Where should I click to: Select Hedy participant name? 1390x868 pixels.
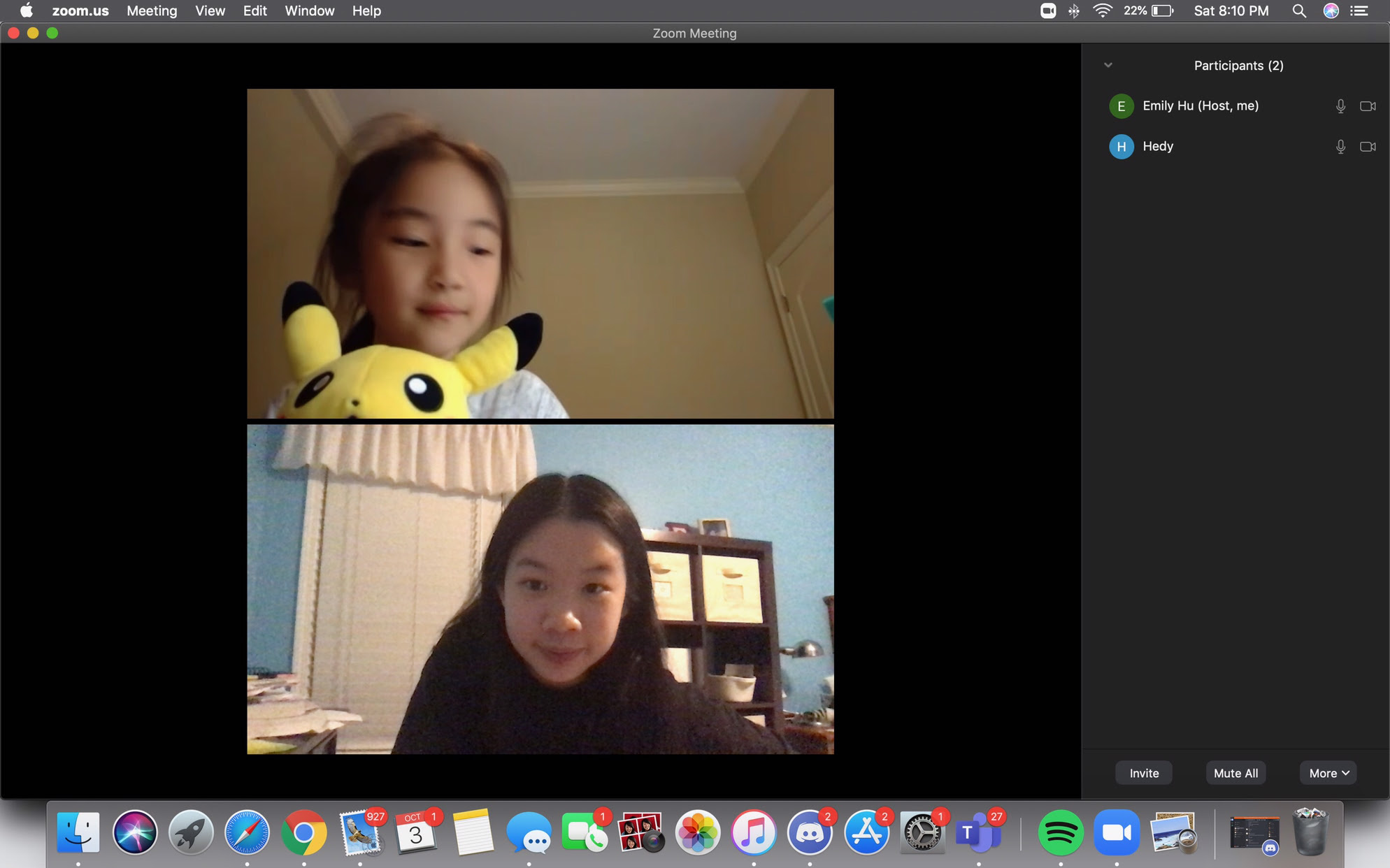pyautogui.click(x=1158, y=146)
